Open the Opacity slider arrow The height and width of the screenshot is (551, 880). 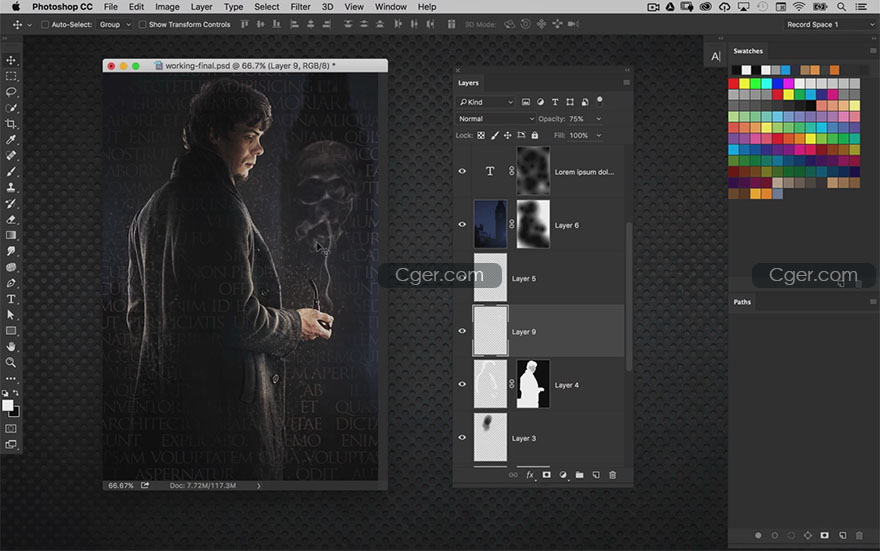click(x=598, y=119)
